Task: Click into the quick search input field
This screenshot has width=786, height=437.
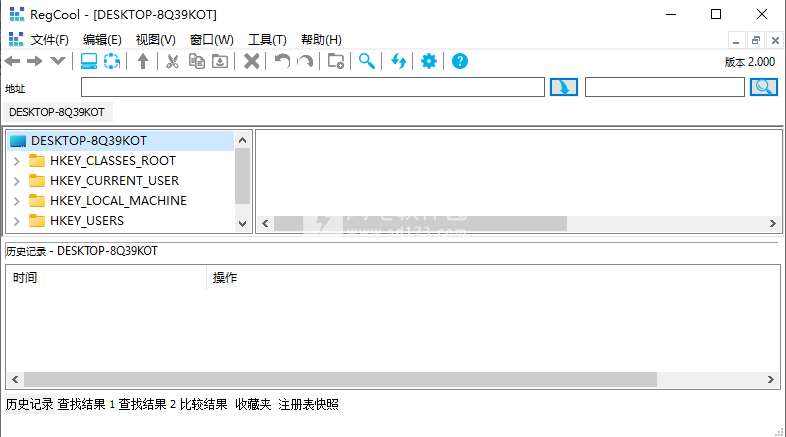Action: [665, 87]
